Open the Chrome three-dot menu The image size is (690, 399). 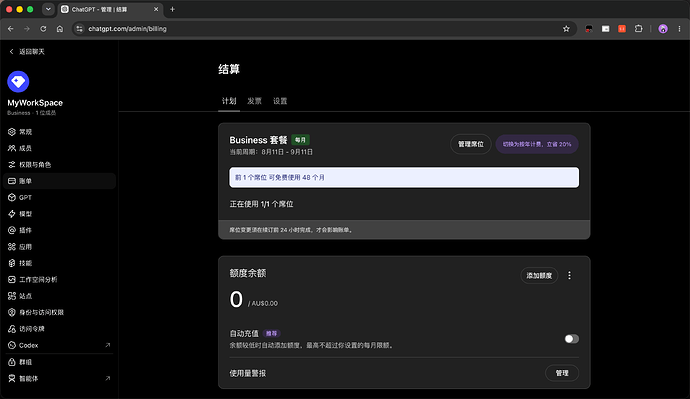click(679, 29)
